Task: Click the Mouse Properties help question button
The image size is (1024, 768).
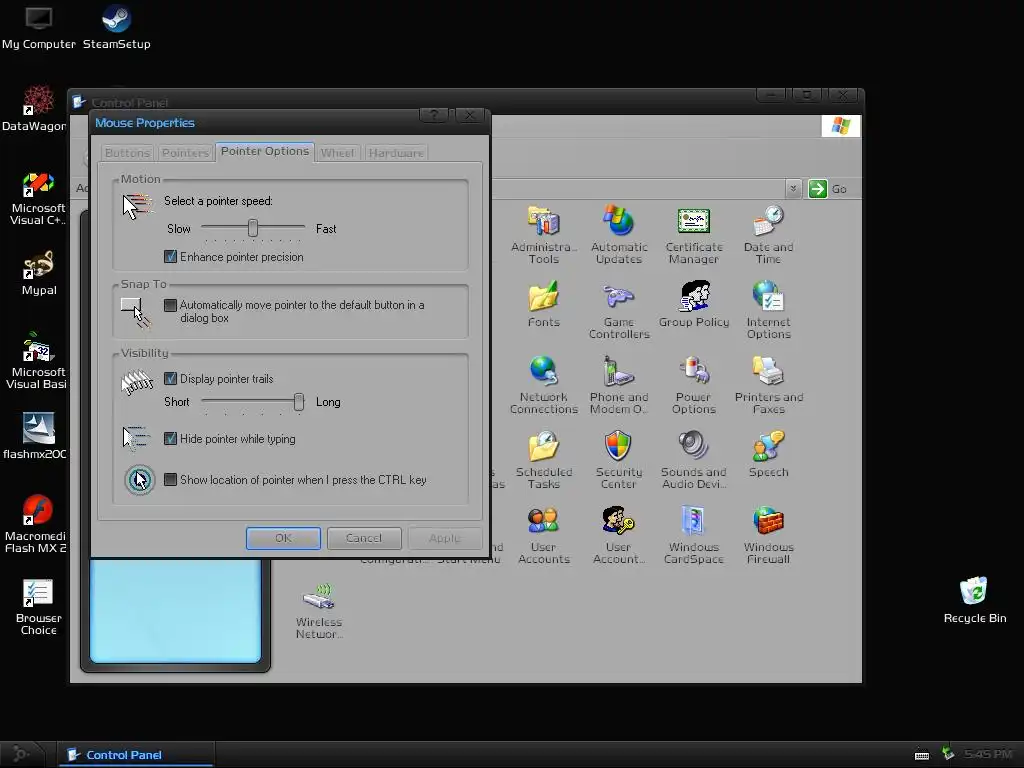Action: (434, 116)
